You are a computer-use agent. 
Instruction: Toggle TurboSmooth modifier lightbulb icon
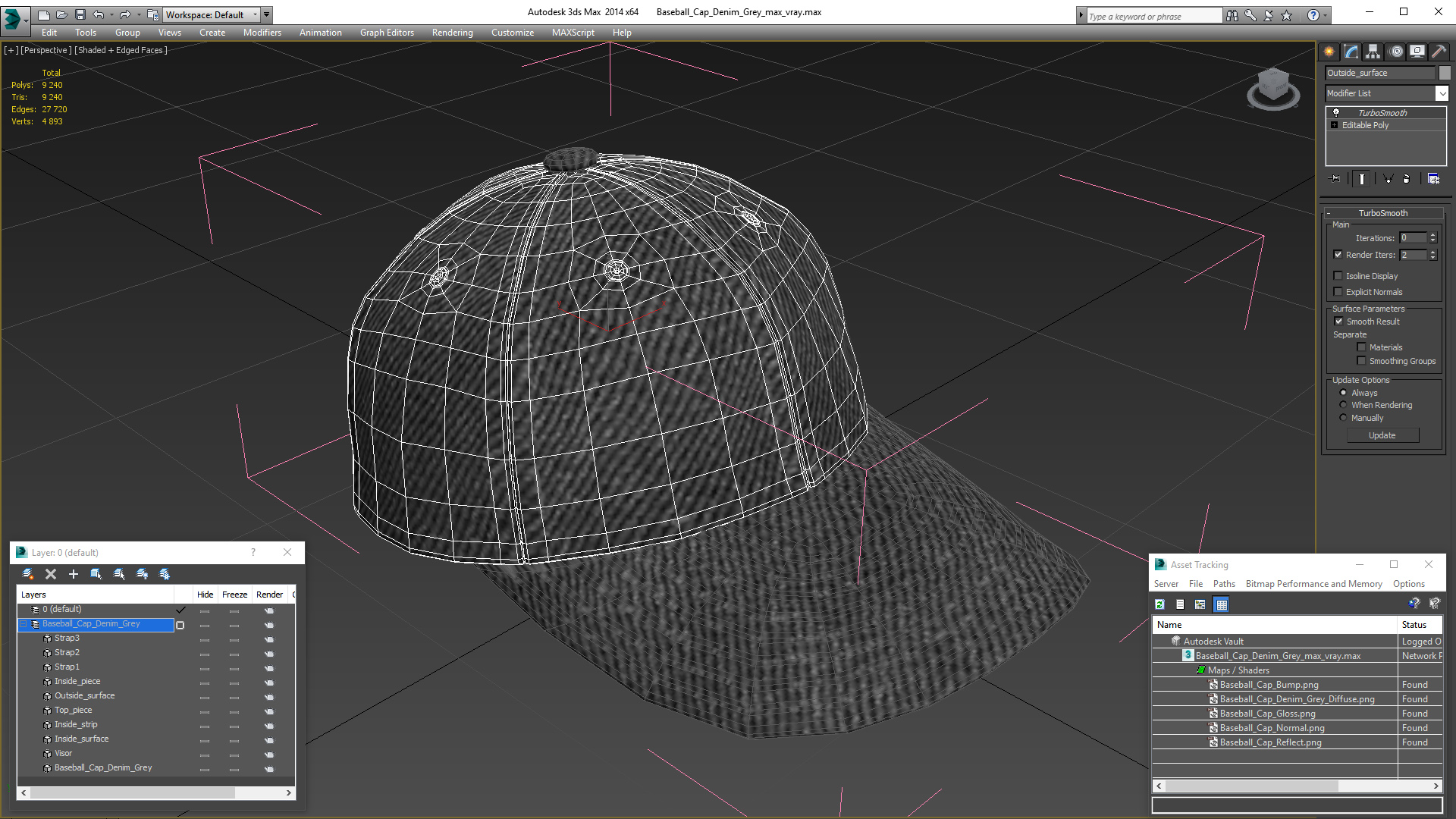[1336, 112]
